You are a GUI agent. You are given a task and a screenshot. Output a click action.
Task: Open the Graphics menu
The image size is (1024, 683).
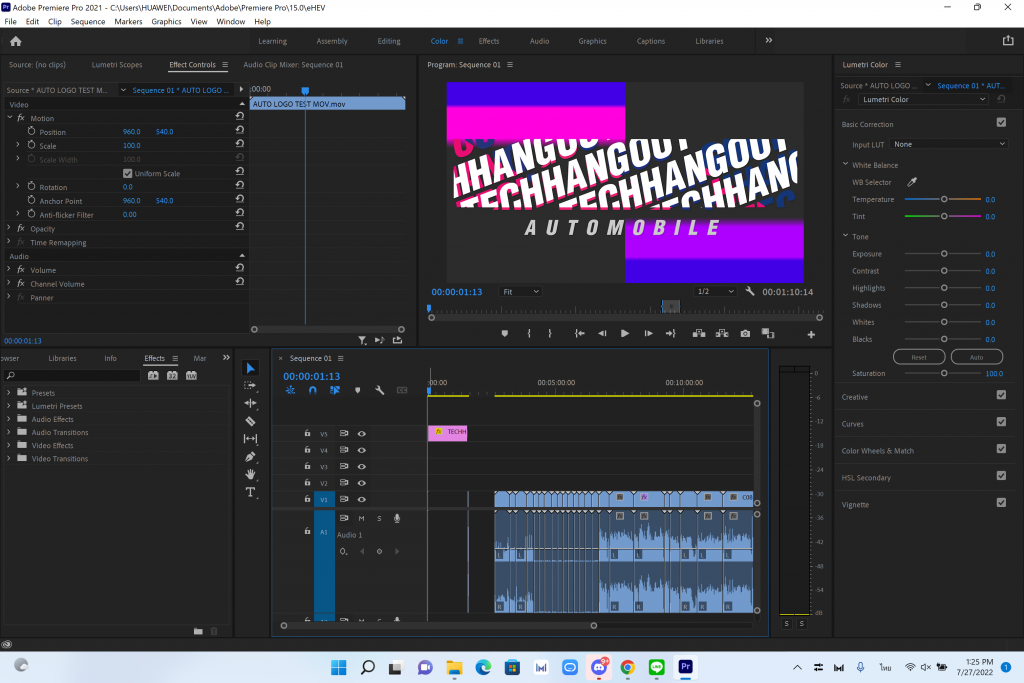pyautogui.click(x=166, y=22)
